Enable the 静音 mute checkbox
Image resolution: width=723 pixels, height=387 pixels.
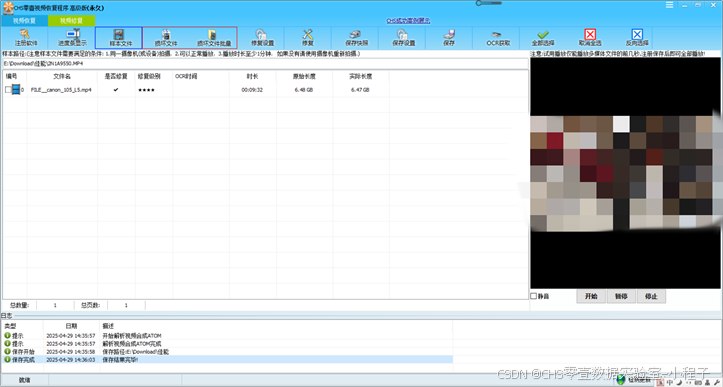point(533,296)
